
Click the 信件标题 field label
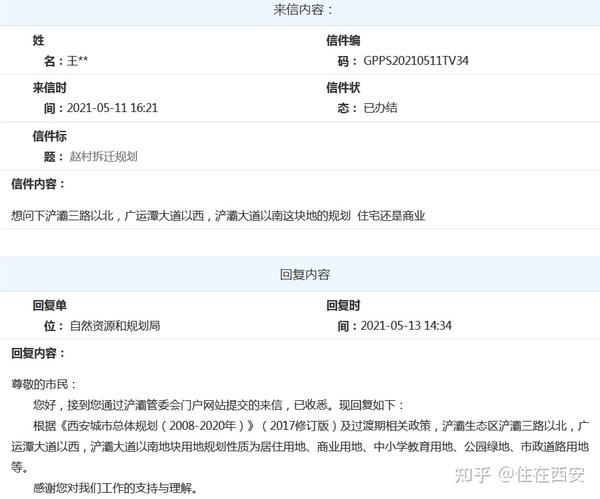(x=49, y=146)
